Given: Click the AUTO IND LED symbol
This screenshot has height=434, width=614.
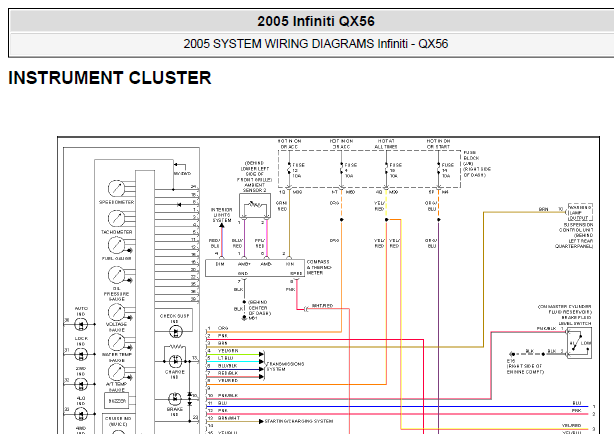Looking at the screenshot, I should point(81,325).
